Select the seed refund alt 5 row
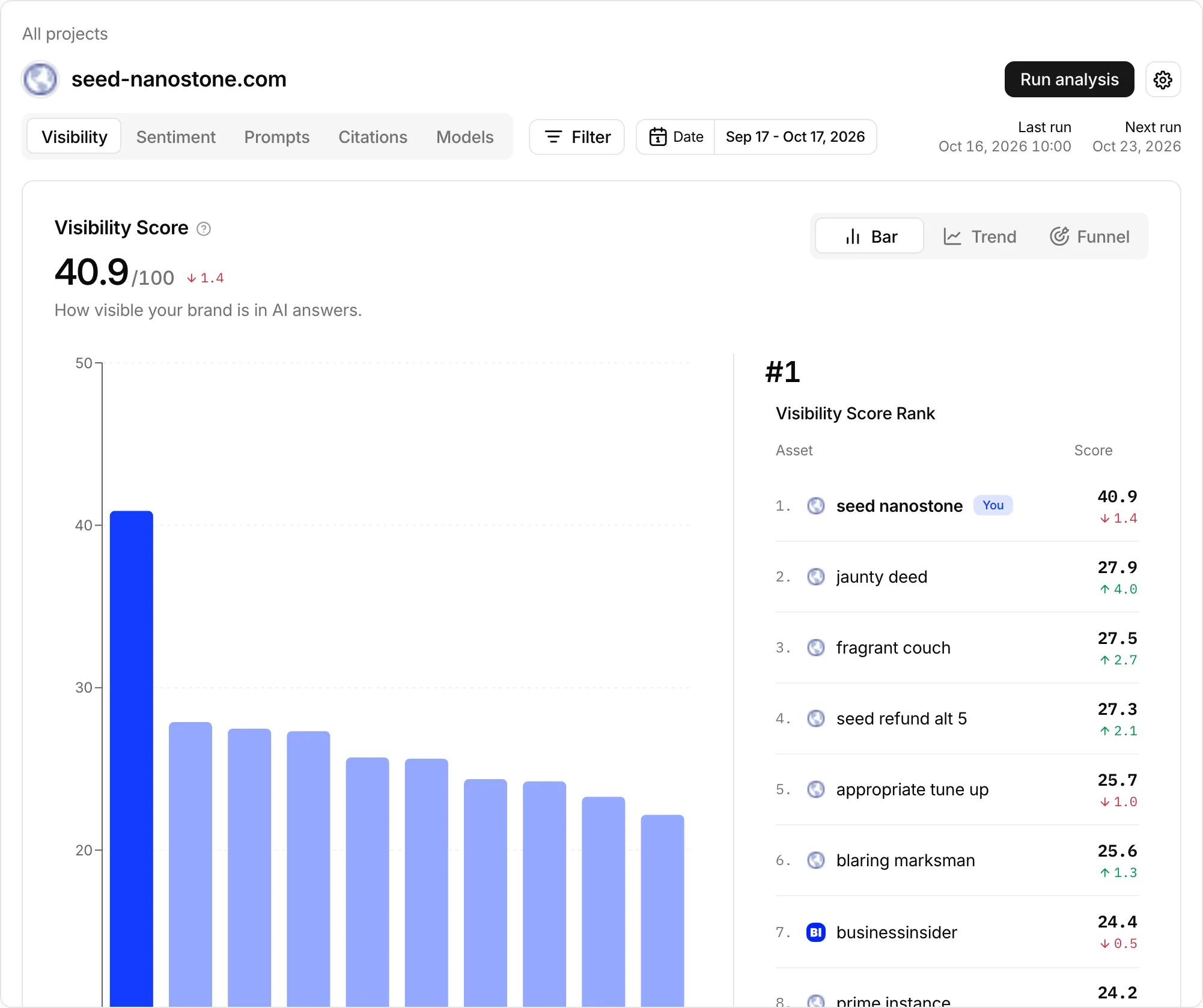 [x=957, y=718]
